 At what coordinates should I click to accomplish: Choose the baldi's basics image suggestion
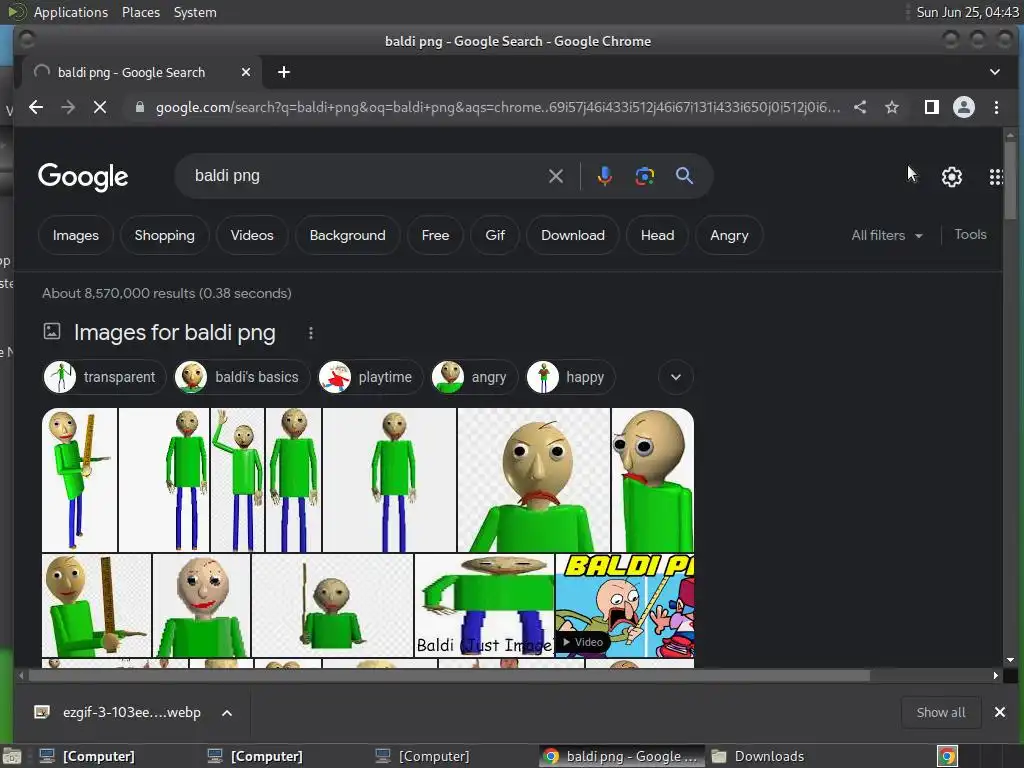pos(242,377)
